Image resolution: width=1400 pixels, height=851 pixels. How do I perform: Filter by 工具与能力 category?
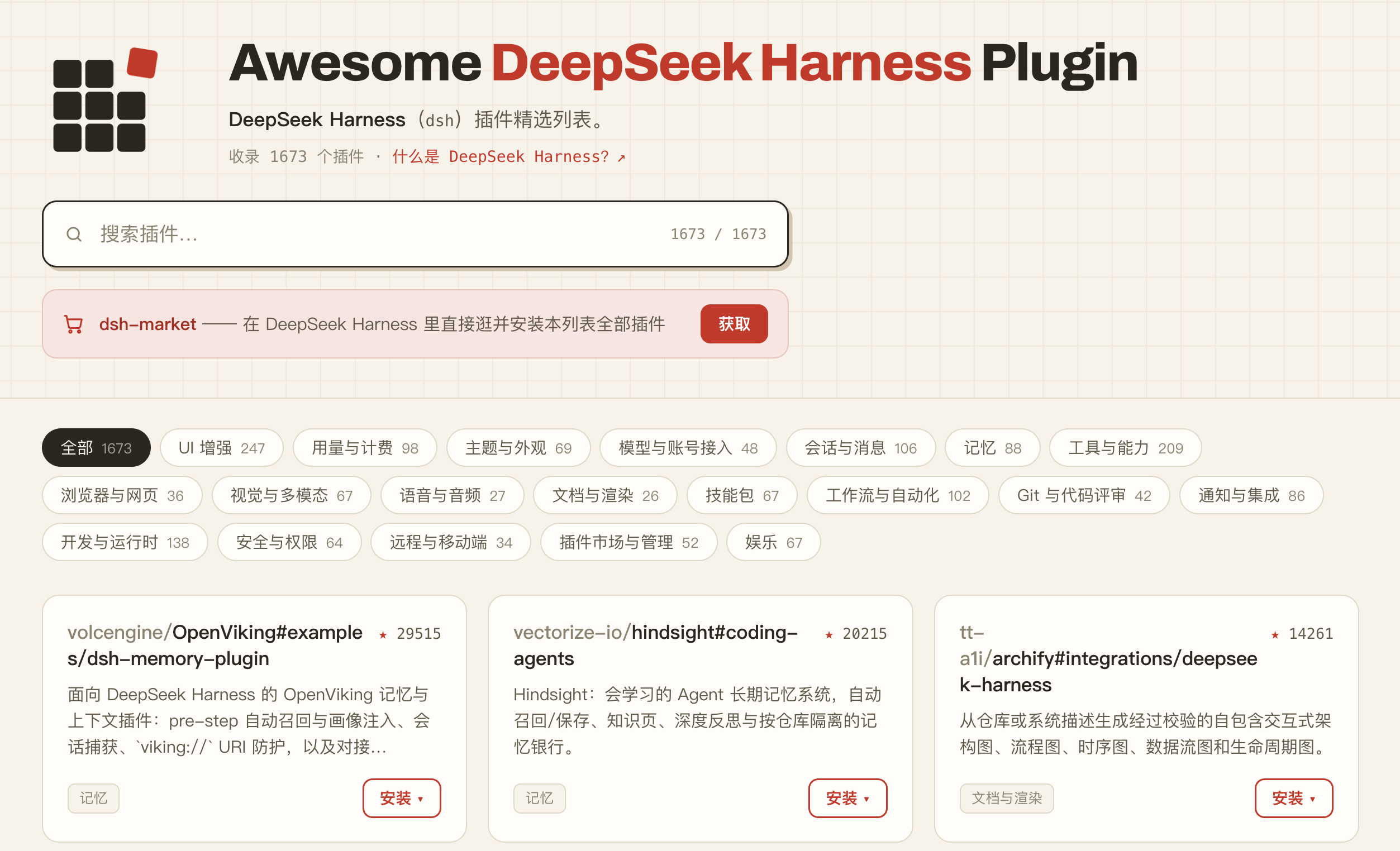[1126, 448]
